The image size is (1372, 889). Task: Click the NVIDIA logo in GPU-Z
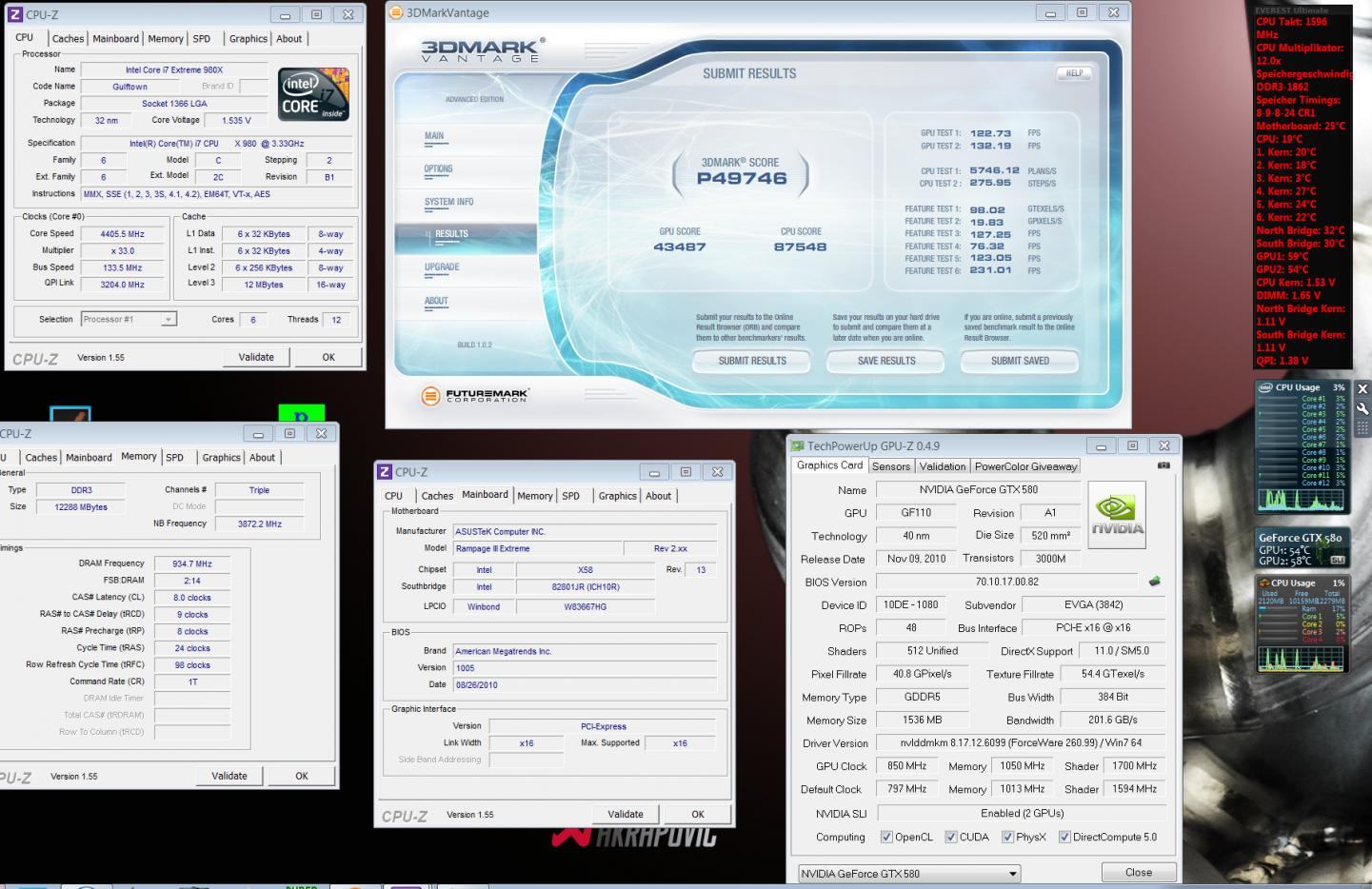[1117, 514]
